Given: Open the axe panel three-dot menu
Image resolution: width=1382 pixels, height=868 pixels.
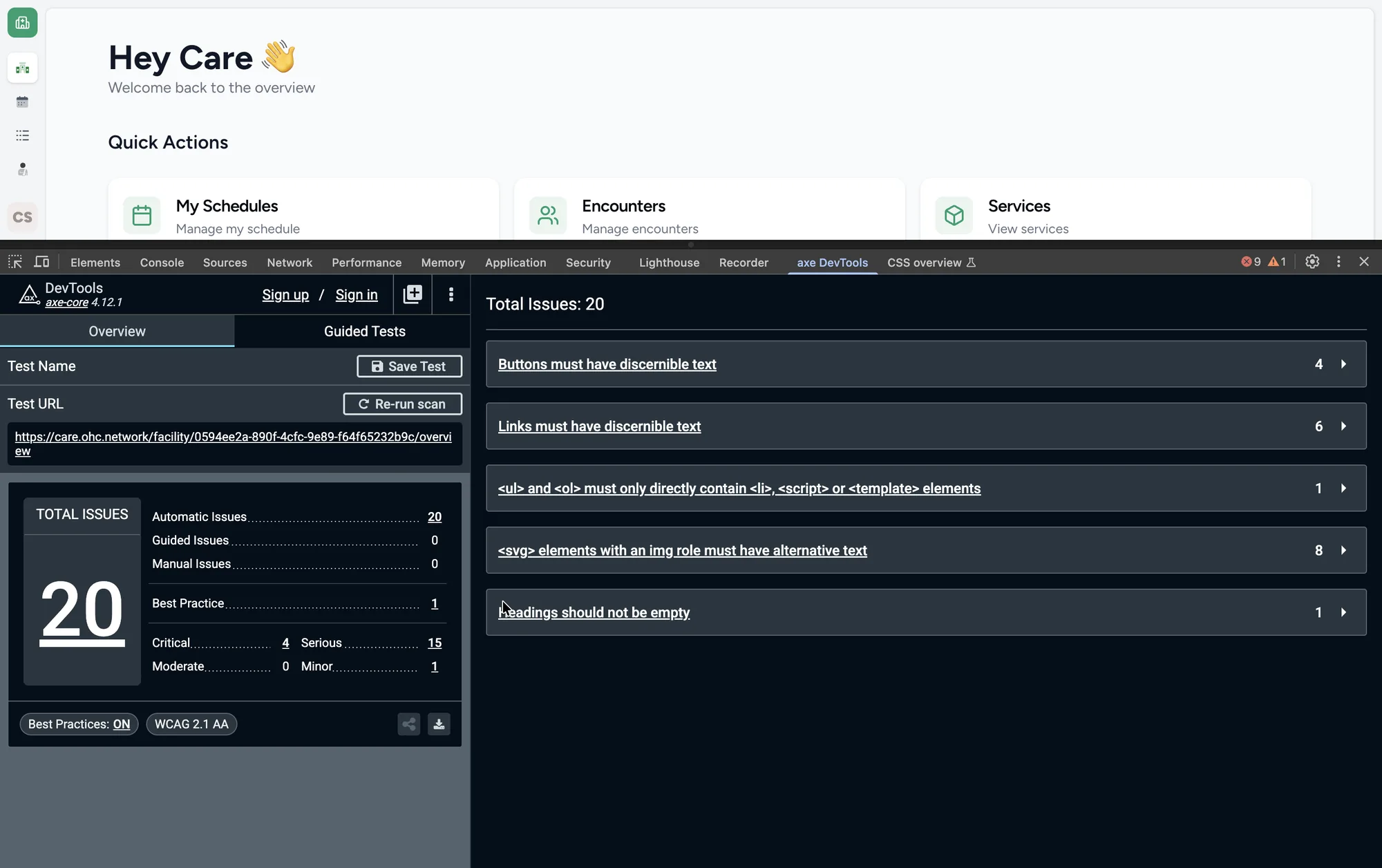Looking at the screenshot, I should [451, 294].
